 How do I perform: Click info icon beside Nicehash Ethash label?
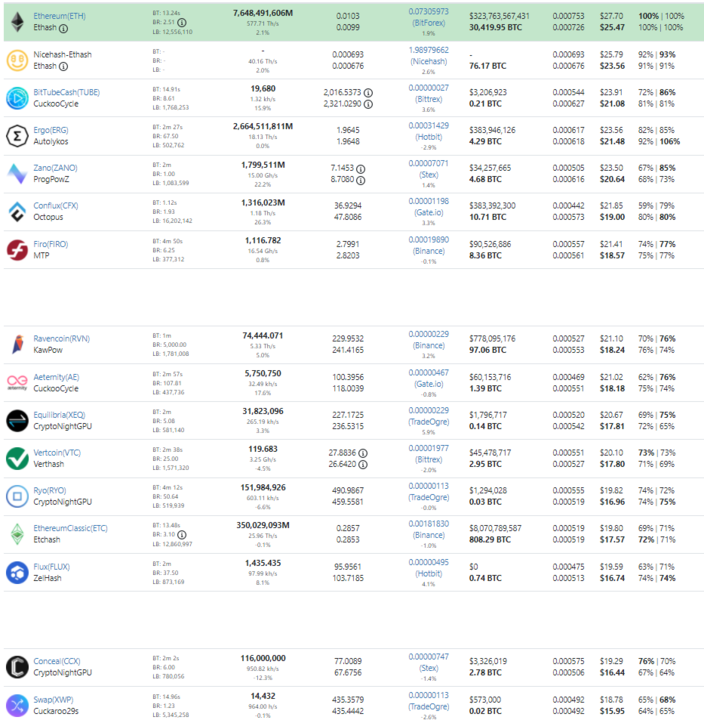click(64, 67)
